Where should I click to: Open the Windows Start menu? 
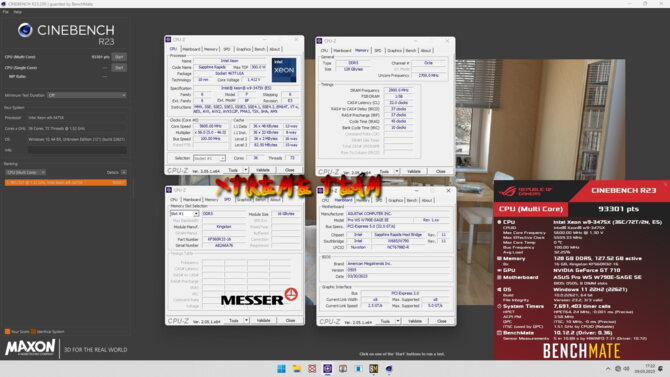[x=281, y=369]
